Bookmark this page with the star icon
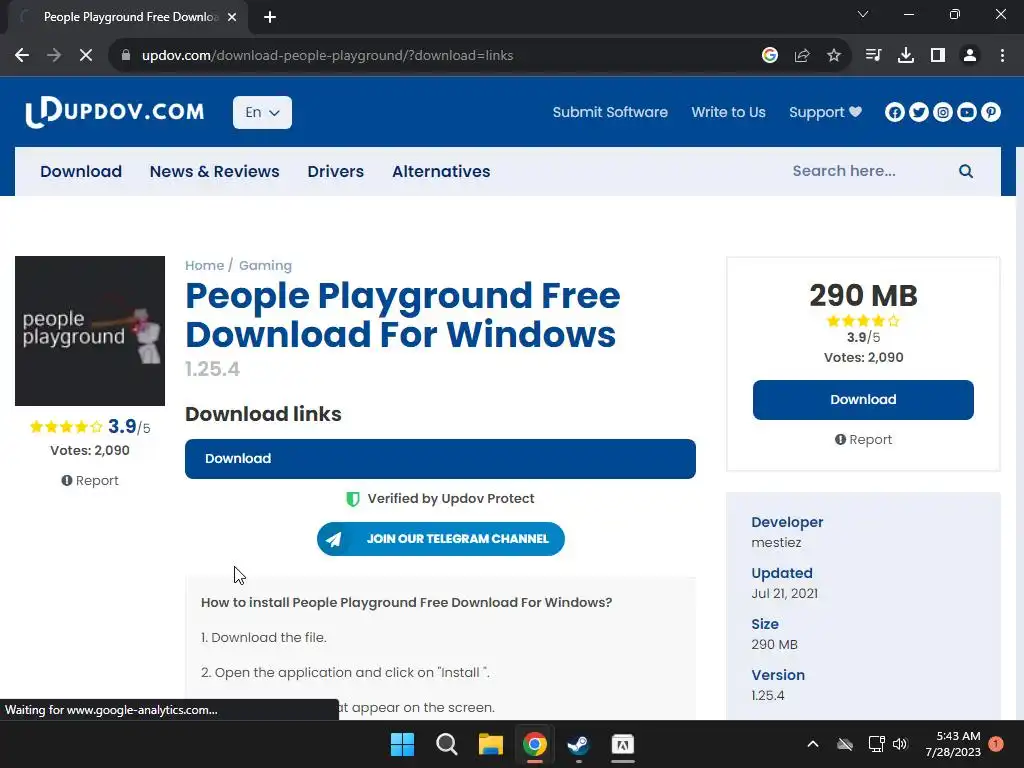 pyautogui.click(x=834, y=56)
